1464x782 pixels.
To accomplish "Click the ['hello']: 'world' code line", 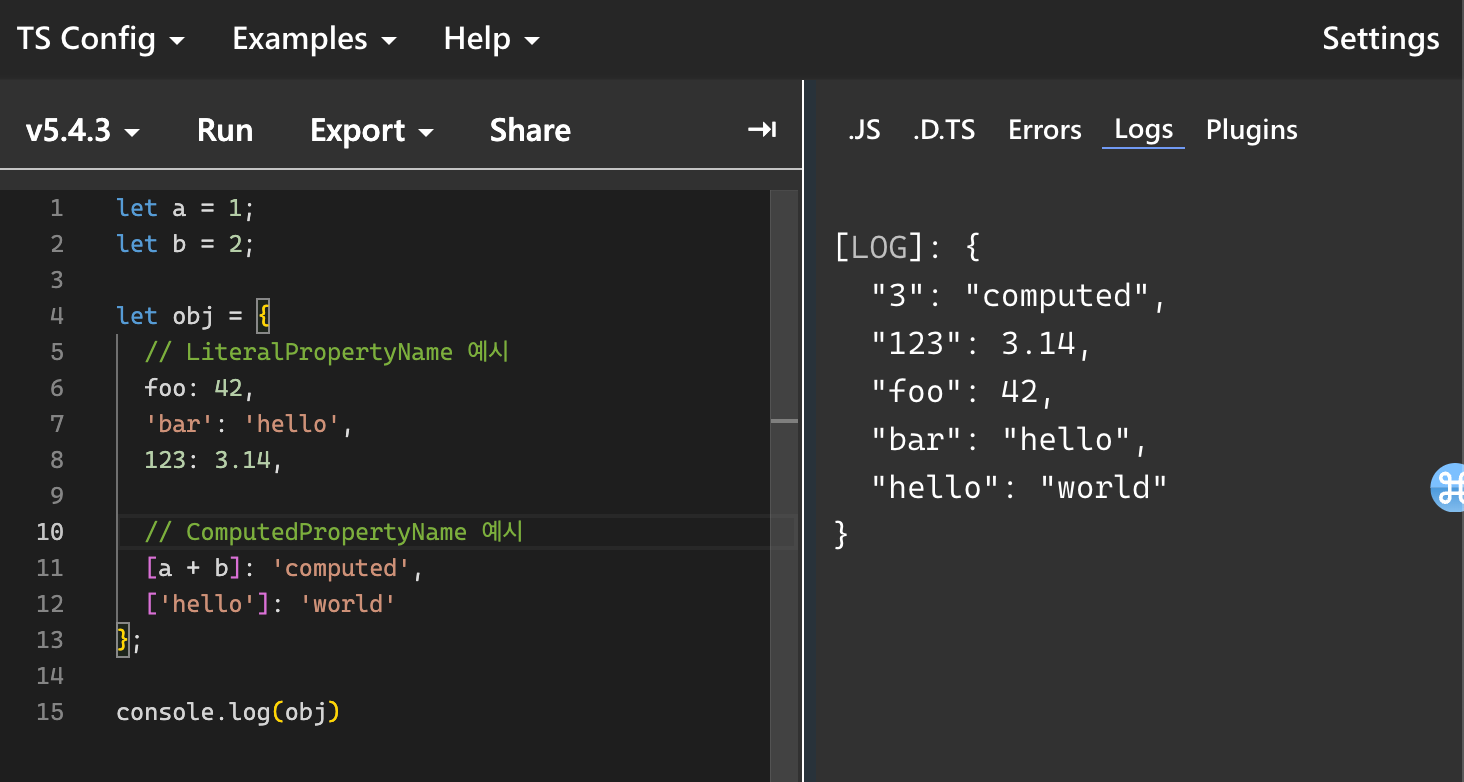I will (x=271, y=604).
